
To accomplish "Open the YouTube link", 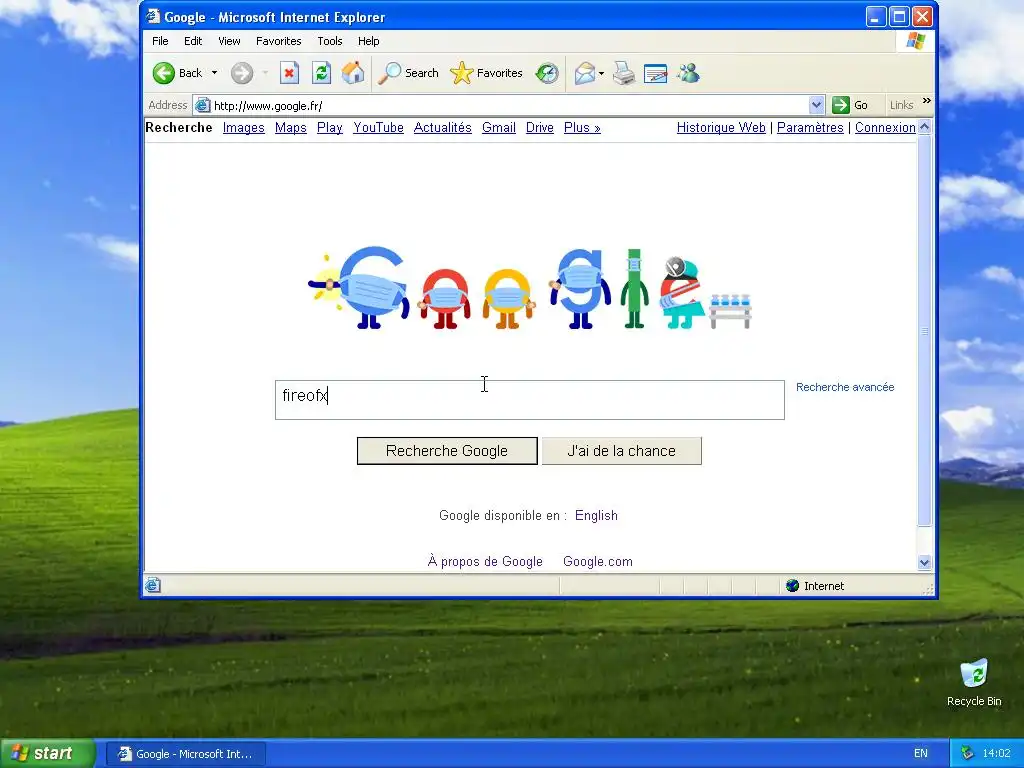I will coord(378,127).
